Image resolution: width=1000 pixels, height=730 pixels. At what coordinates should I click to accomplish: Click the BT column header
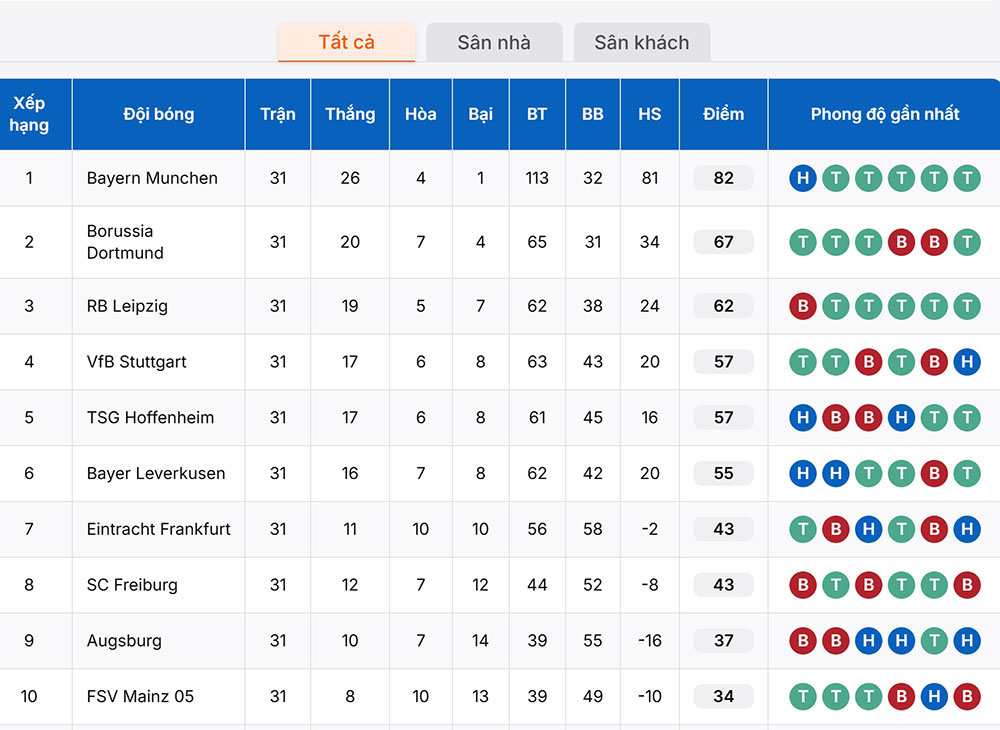coord(537,114)
